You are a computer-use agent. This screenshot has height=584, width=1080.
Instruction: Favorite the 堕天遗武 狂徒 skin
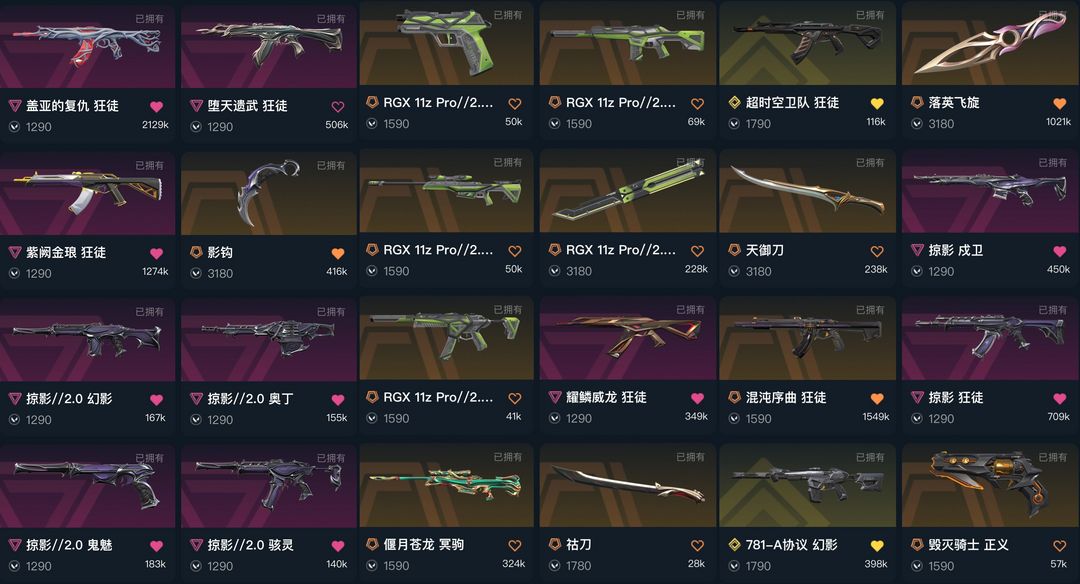(x=338, y=106)
